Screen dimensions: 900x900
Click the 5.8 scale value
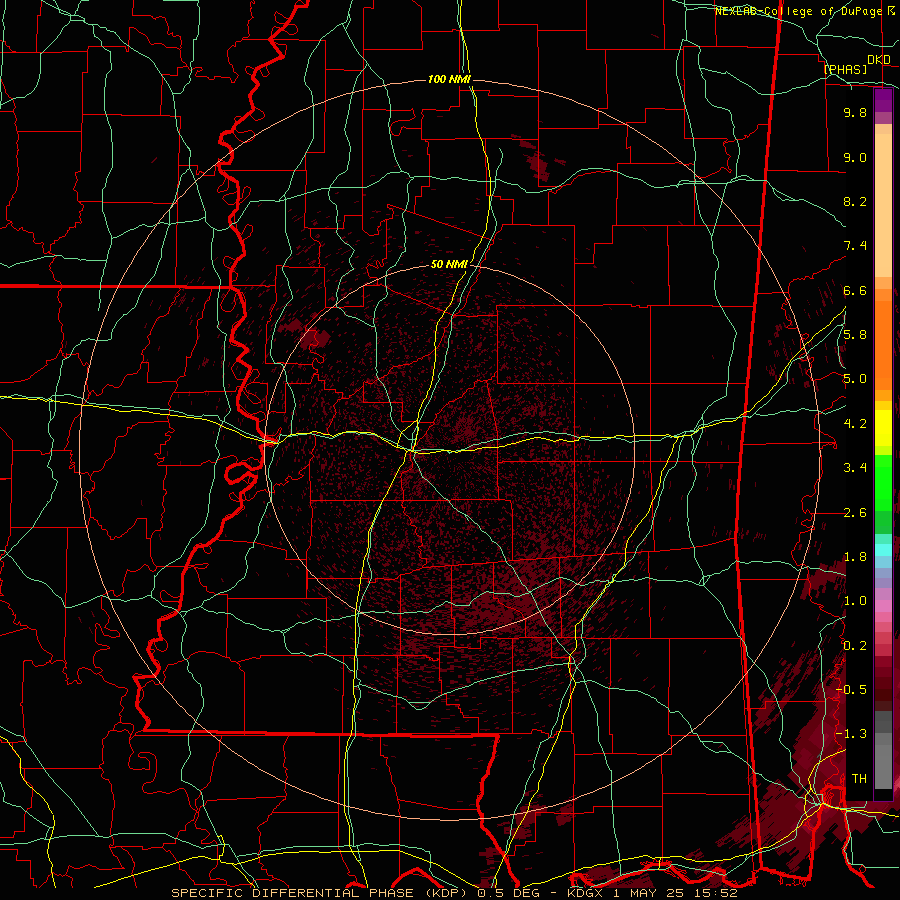tap(855, 335)
